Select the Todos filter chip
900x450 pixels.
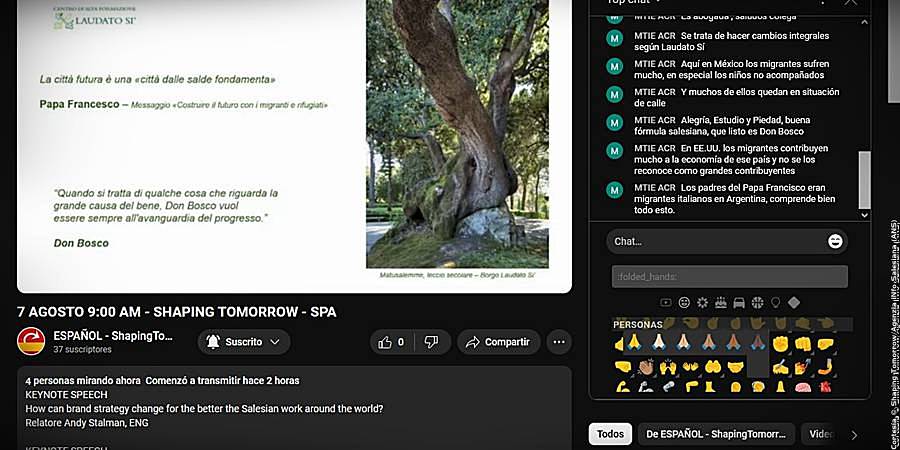pyautogui.click(x=610, y=434)
